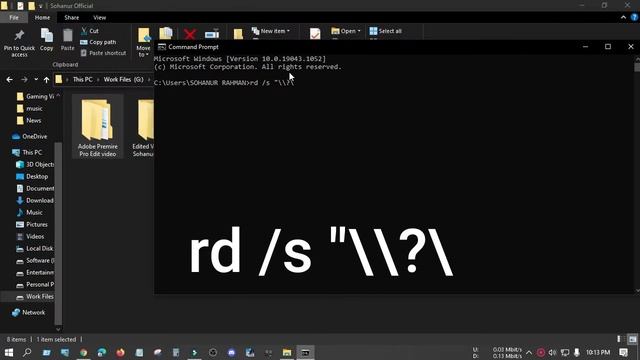Open Quick Access Toolbar customize dropdown
Viewport: 640px width, 360px height.
pos(40,6)
